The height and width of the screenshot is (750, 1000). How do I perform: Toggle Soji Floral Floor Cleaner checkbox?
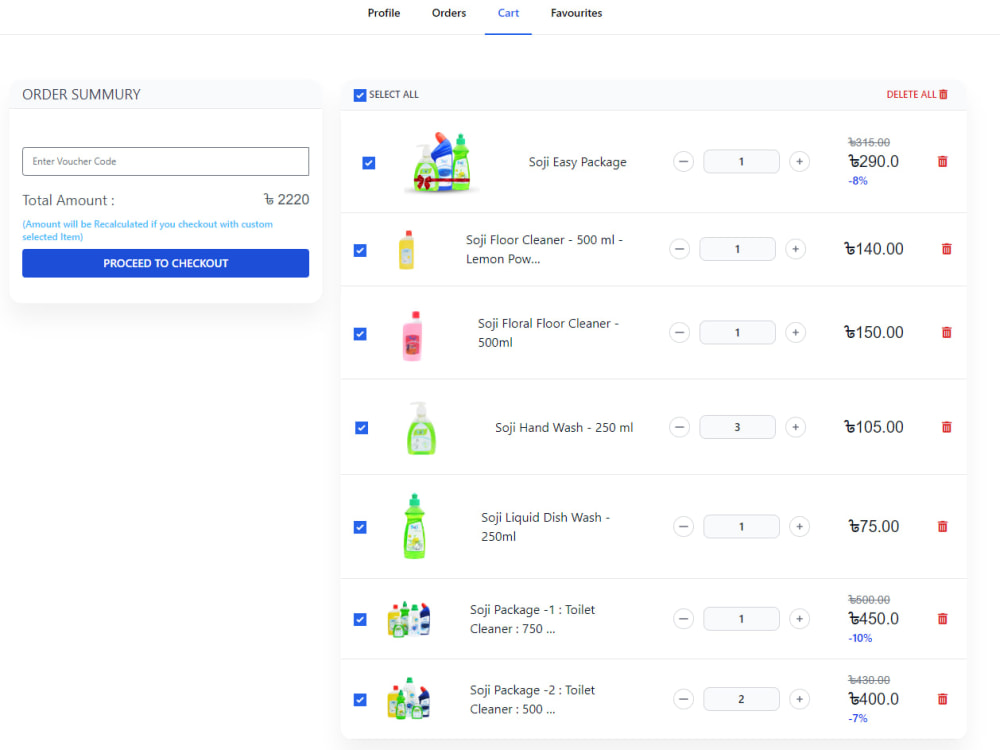click(x=360, y=334)
